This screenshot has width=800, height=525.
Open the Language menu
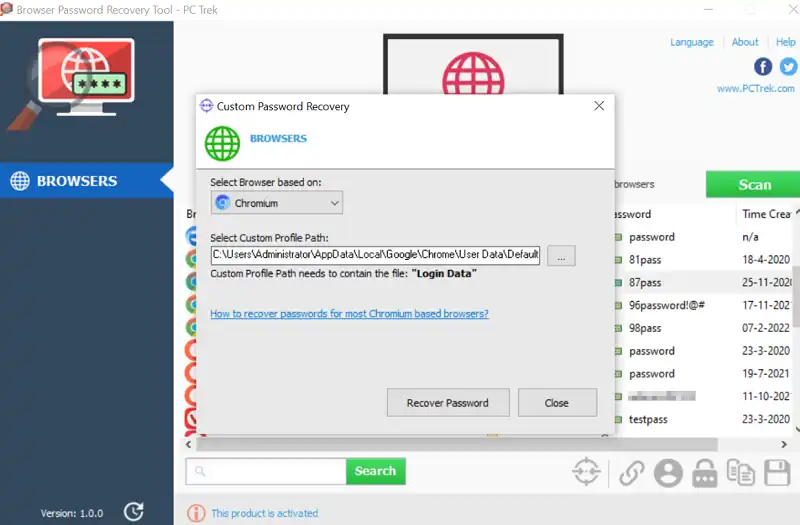691,42
